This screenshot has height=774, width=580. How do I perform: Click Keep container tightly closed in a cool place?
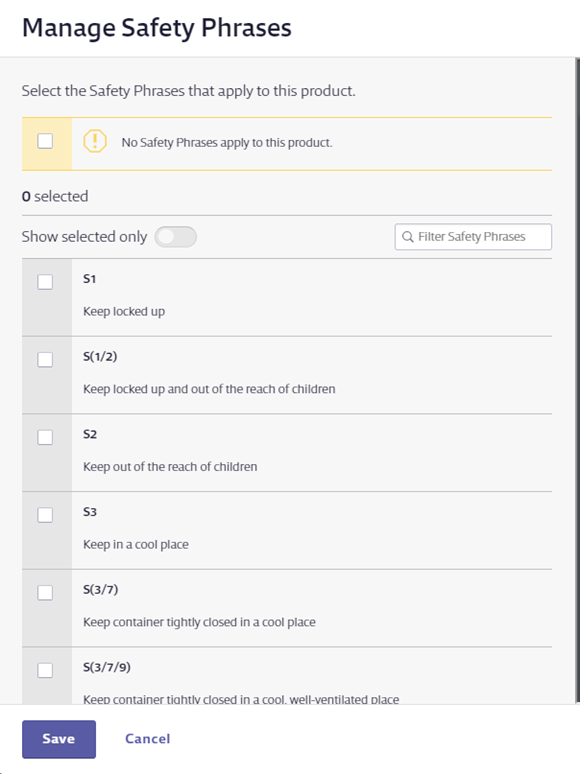point(199,622)
